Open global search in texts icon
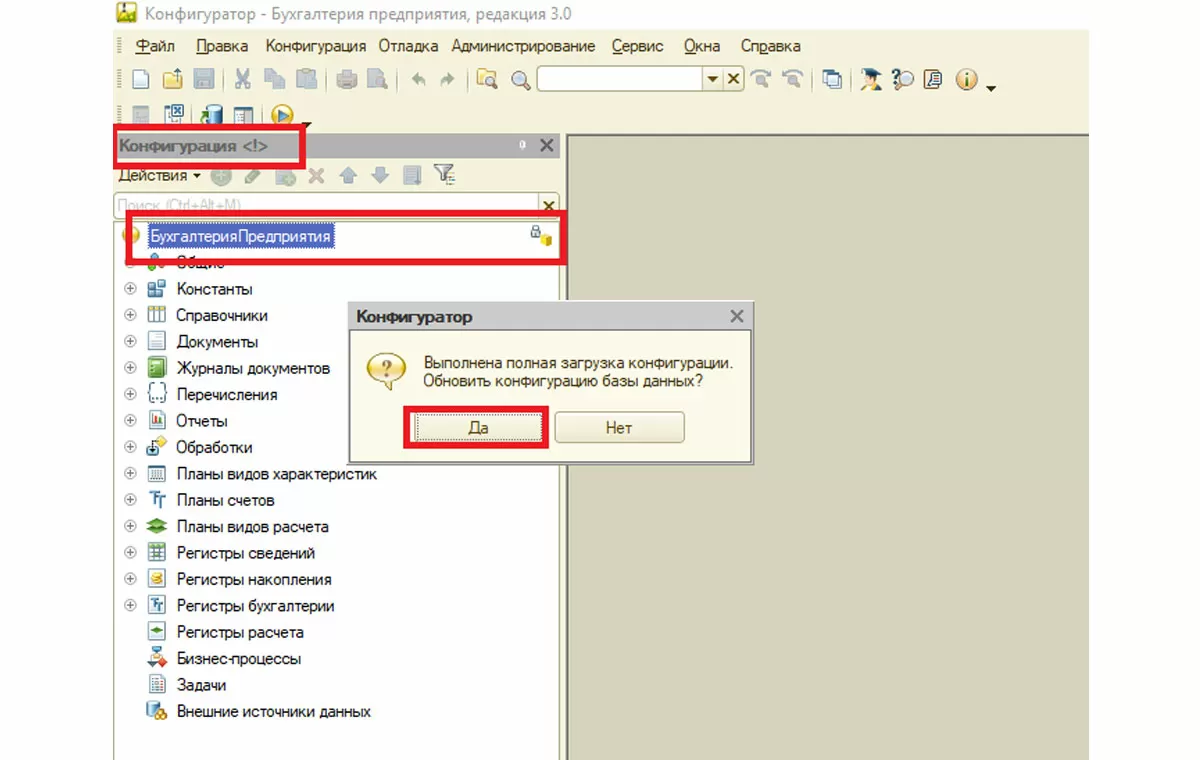This screenshot has height=760, width=1200. pos(487,80)
